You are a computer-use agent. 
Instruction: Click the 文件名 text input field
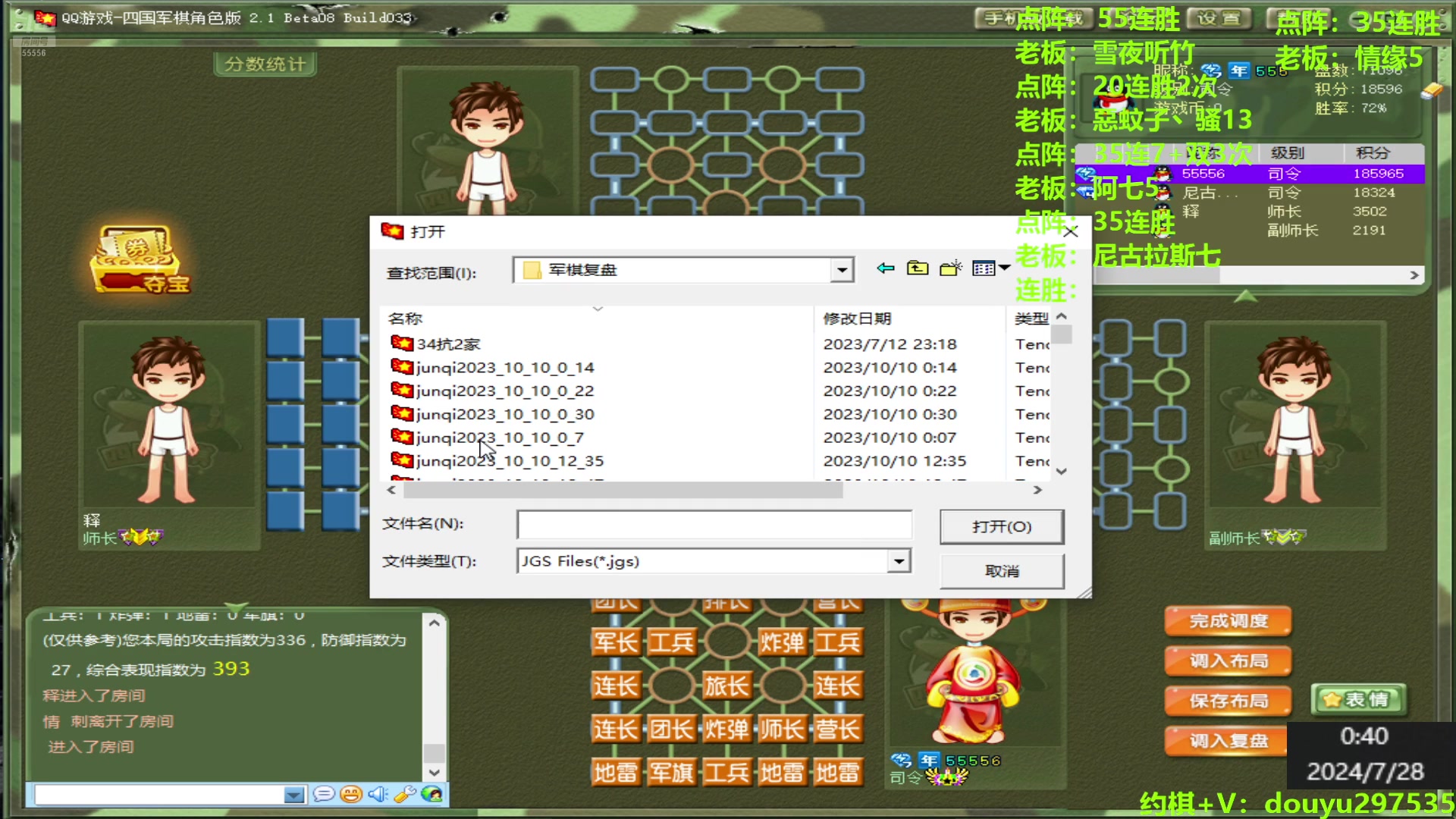pyautogui.click(x=714, y=524)
